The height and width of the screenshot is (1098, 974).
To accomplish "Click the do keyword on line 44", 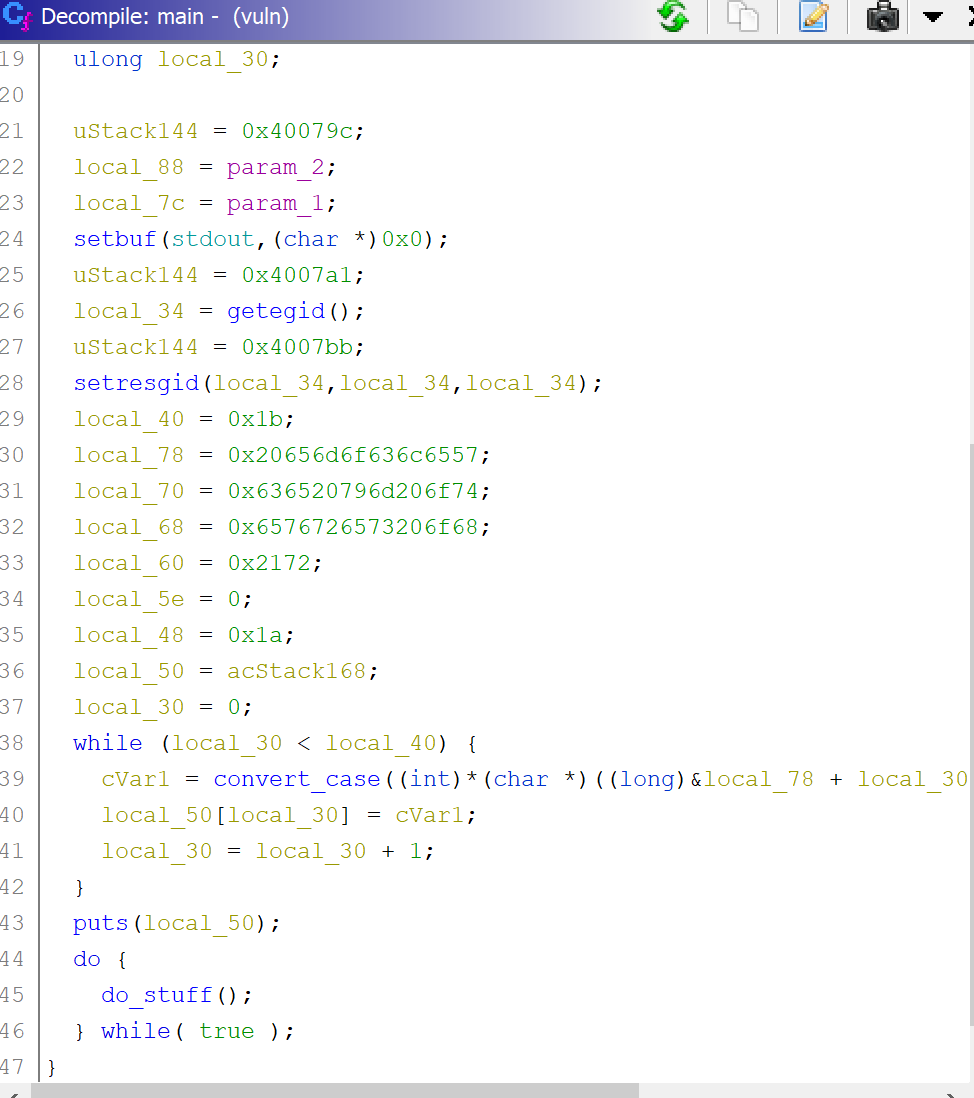I will pyautogui.click(x=87, y=959).
